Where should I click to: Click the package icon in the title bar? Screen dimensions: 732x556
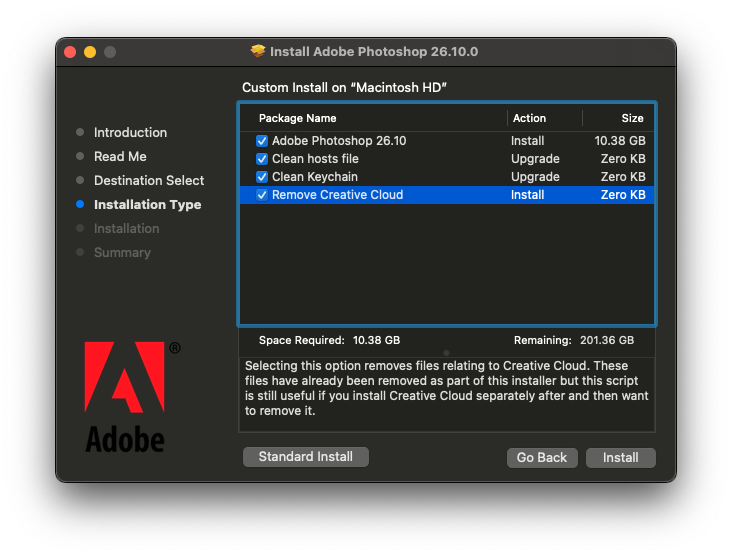click(x=258, y=51)
